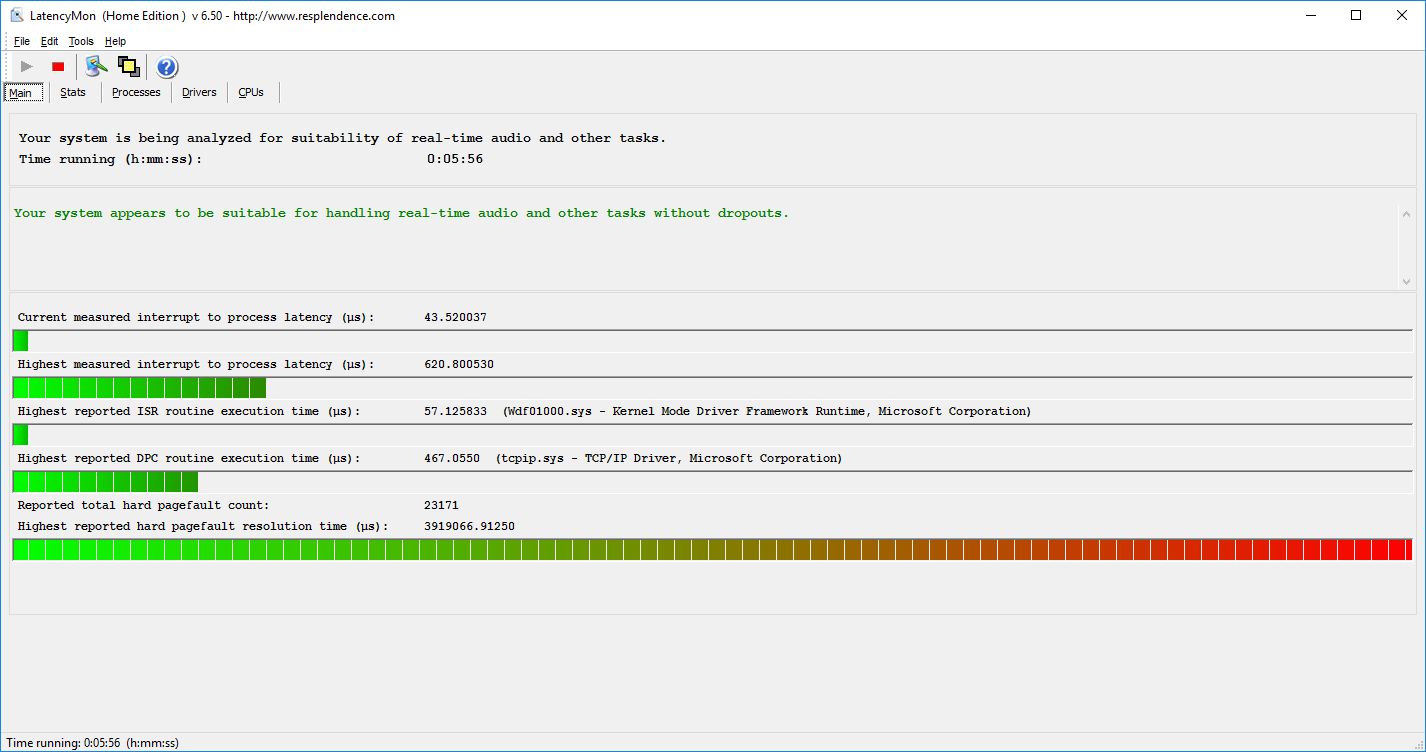
Task: Click the green system suitability status message
Action: (x=401, y=214)
